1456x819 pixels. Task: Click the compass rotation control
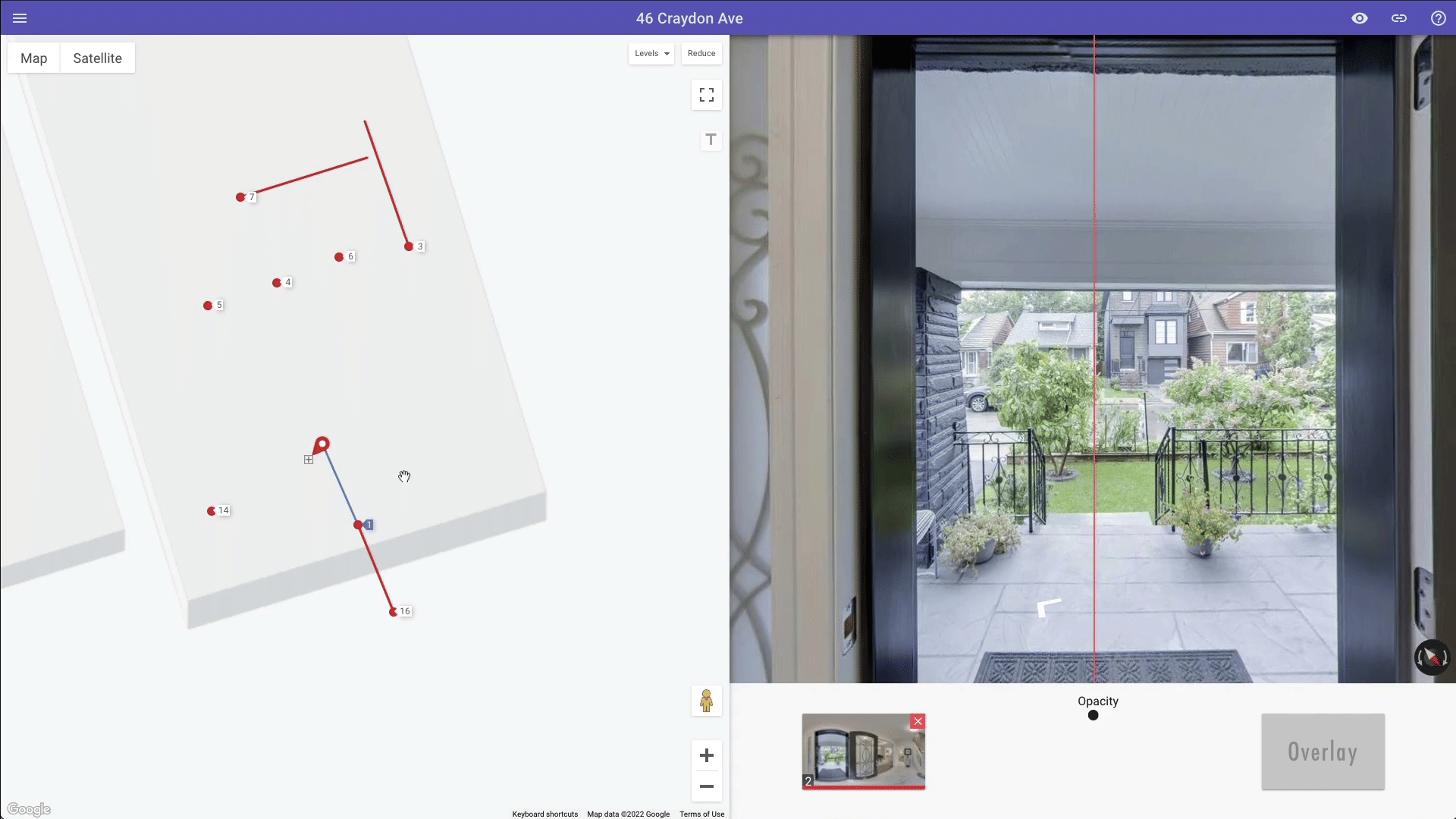click(1432, 657)
